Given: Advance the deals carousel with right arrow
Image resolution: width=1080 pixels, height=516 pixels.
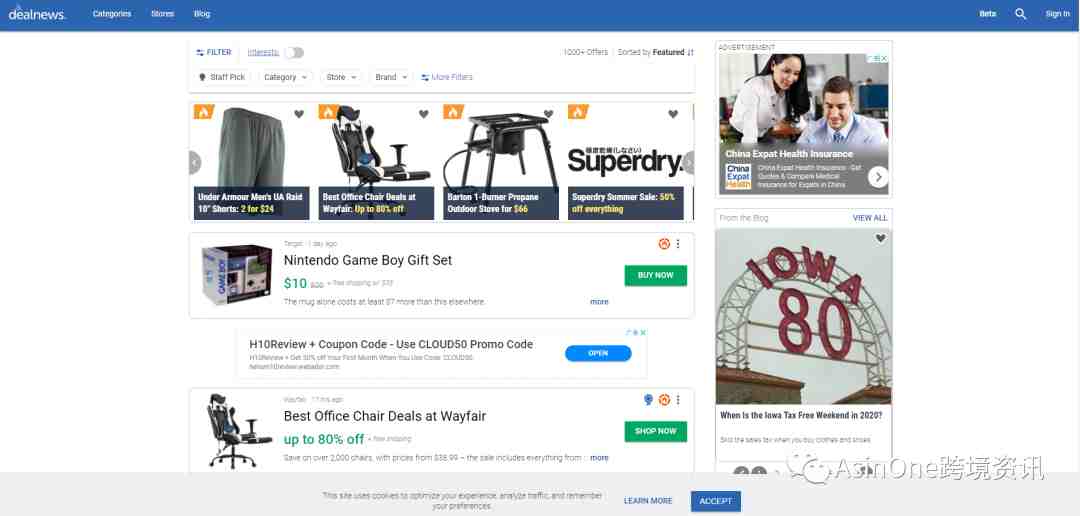Looking at the screenshot, I should (687, 163).
